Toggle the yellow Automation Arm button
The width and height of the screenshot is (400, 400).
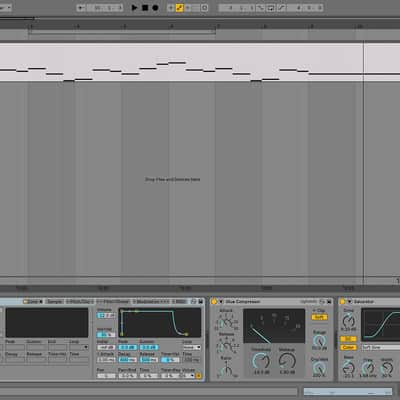point(180,8)
